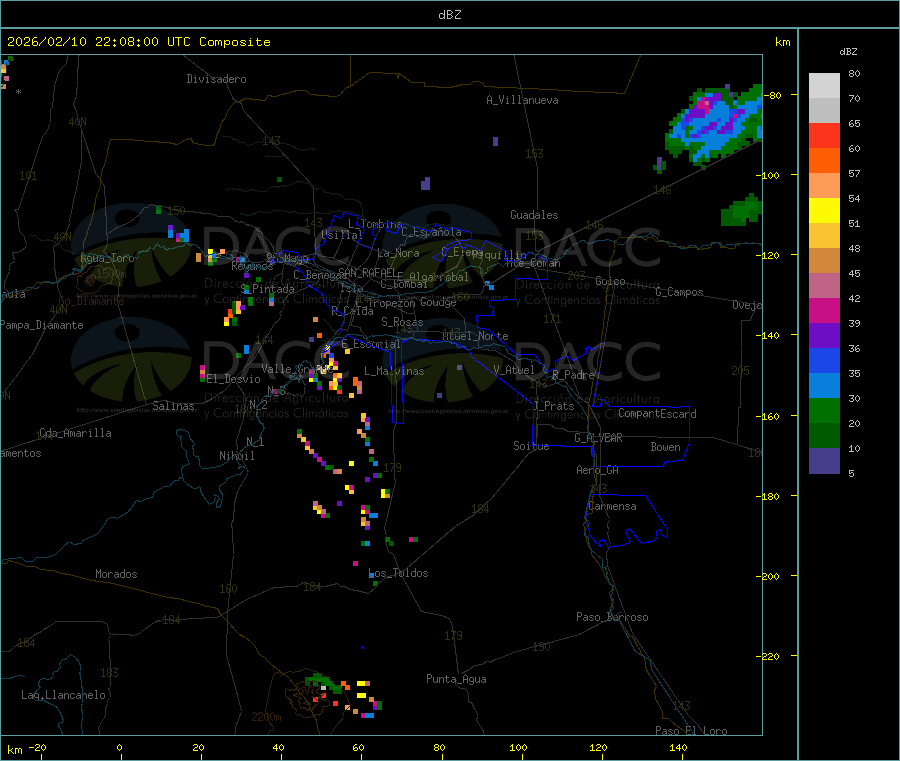Click the Punta_Agua label
This screenshot has width=900, height=761.
(456, 679)
